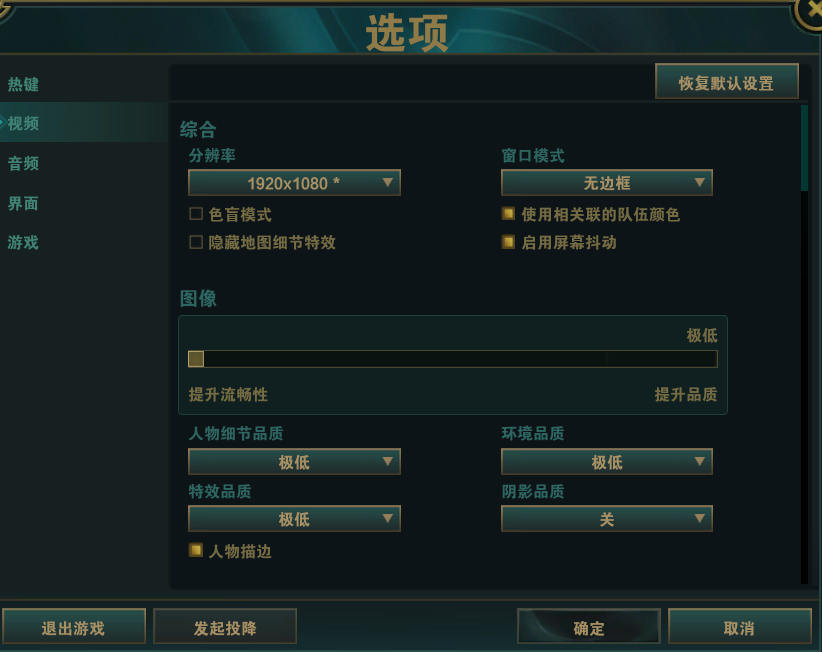Open the 热键 (hotkeys) settings tab

(x=24, y=84)
